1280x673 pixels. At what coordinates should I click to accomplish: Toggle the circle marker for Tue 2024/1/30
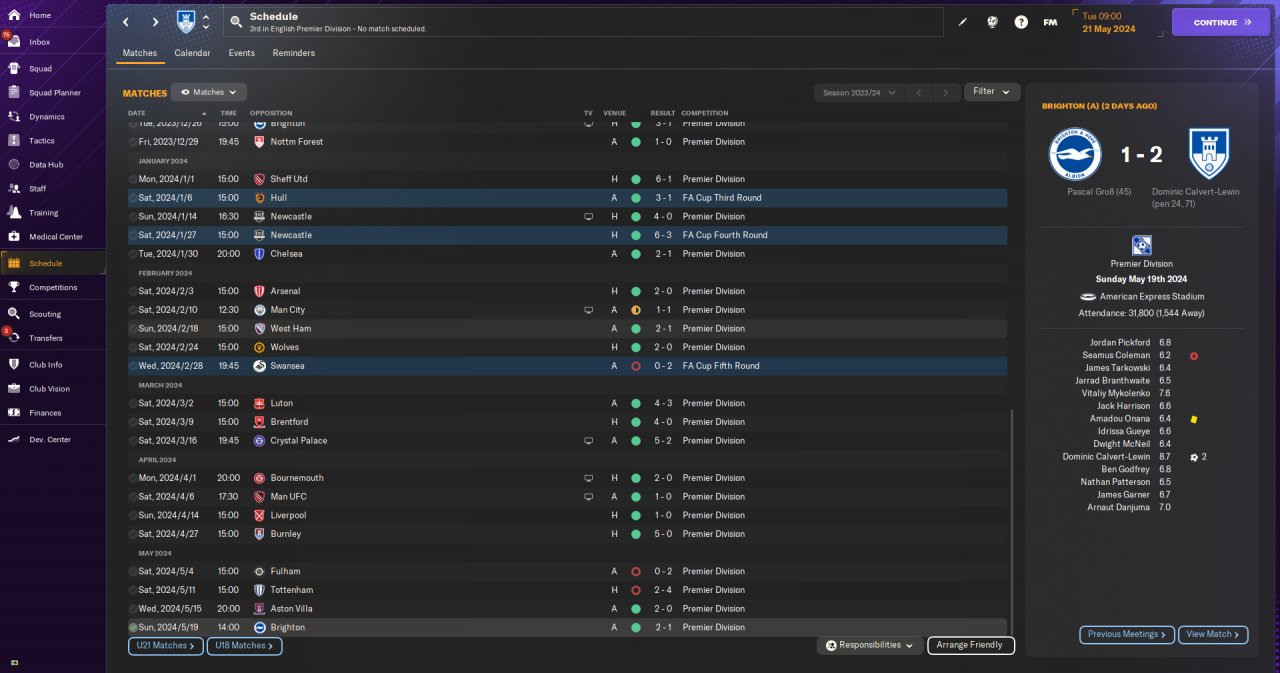[133, 254]
